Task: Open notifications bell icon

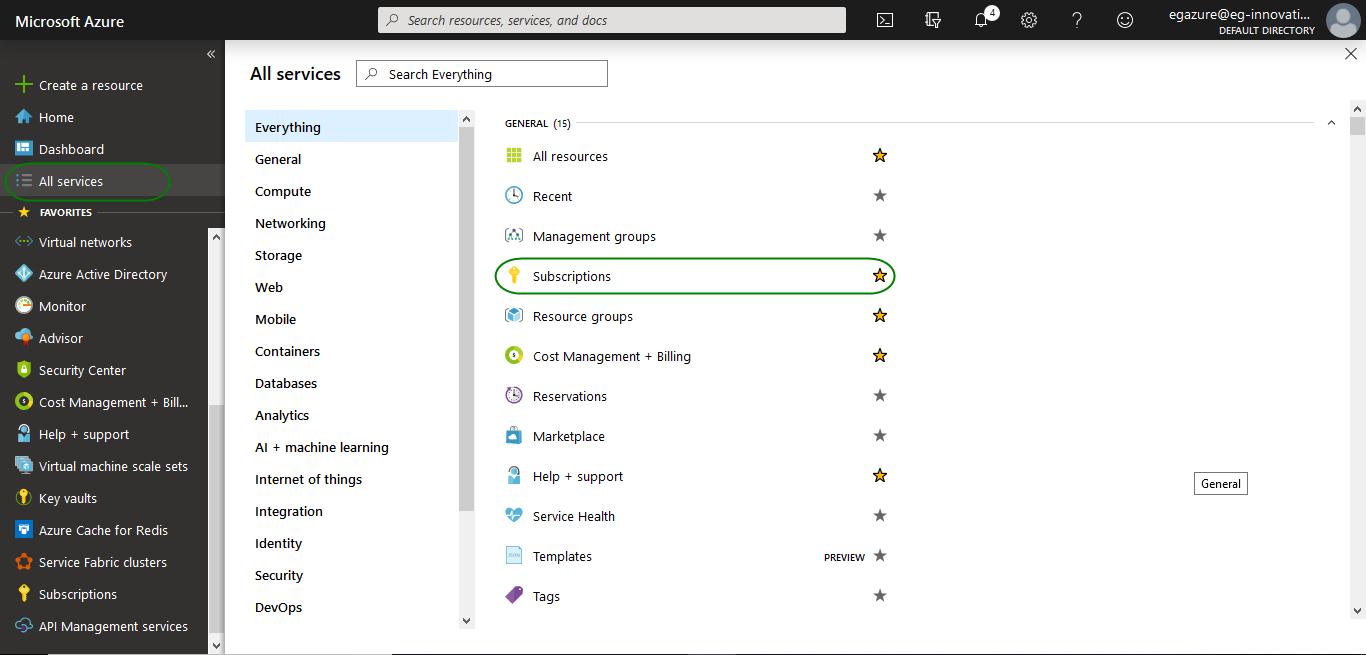Action: point(981,20)
